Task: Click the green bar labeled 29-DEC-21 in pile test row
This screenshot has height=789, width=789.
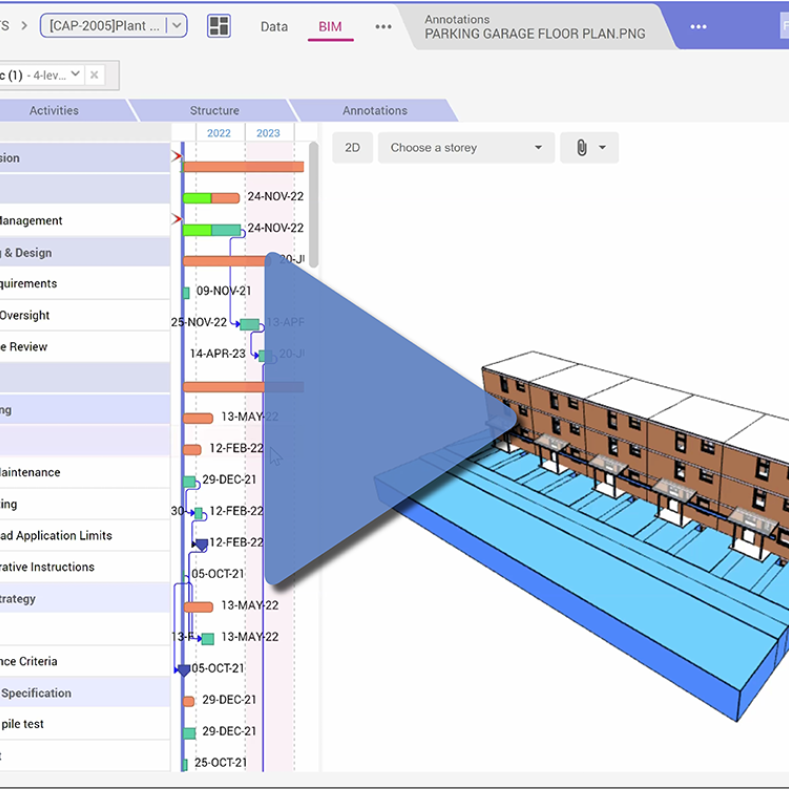Action: 189,733
